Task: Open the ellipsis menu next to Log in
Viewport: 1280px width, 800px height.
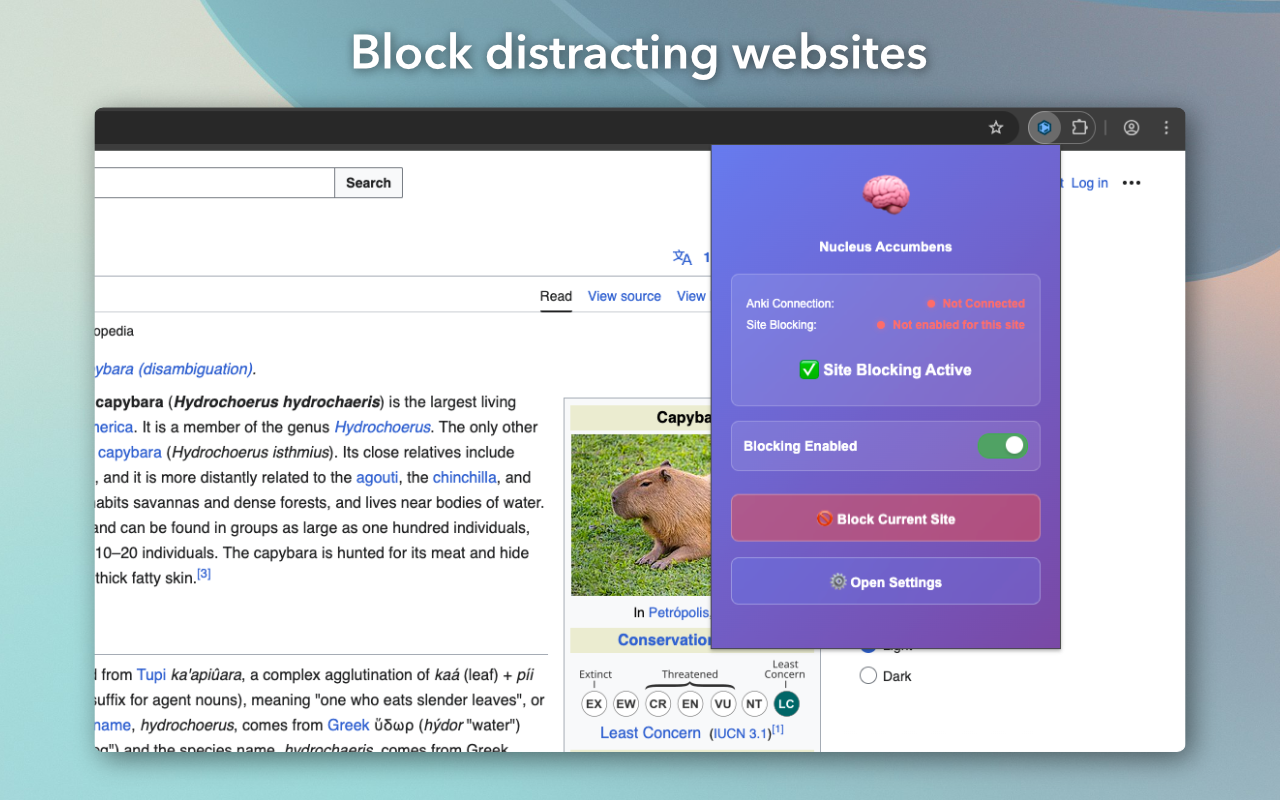Action: (x=1131, y=183)
